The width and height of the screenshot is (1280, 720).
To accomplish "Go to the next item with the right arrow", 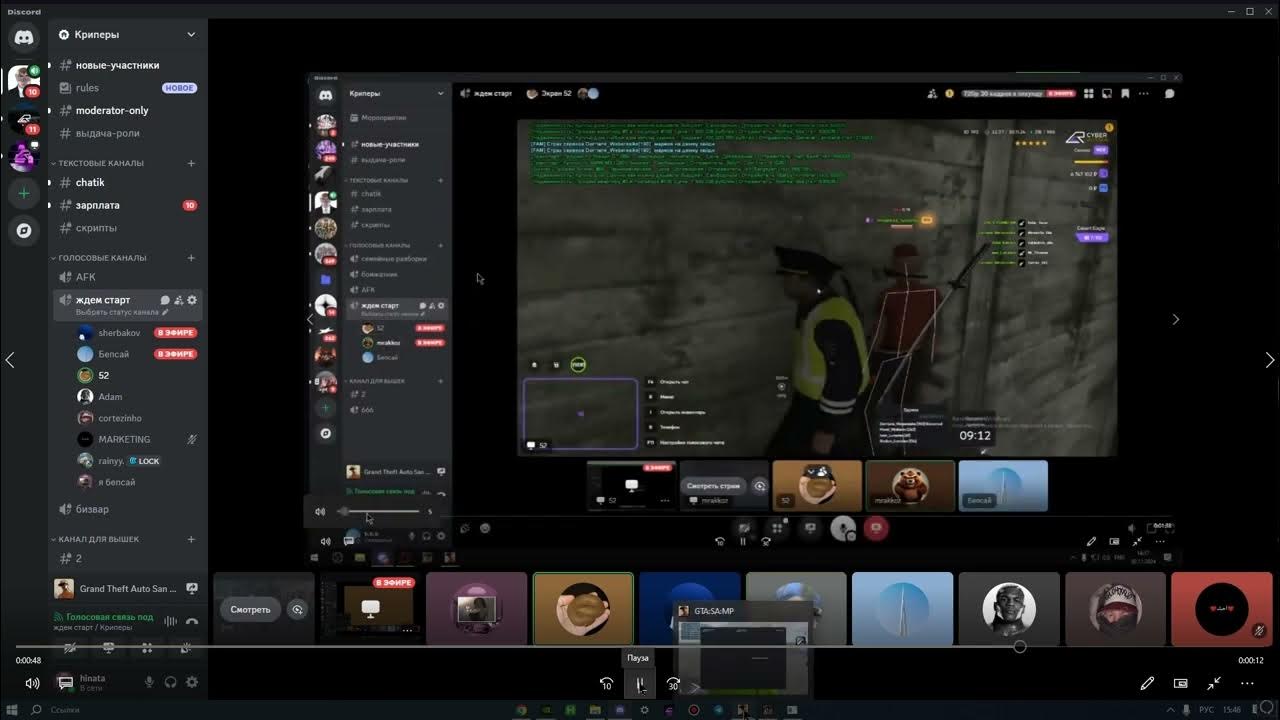I will (x=1270, y=360).
